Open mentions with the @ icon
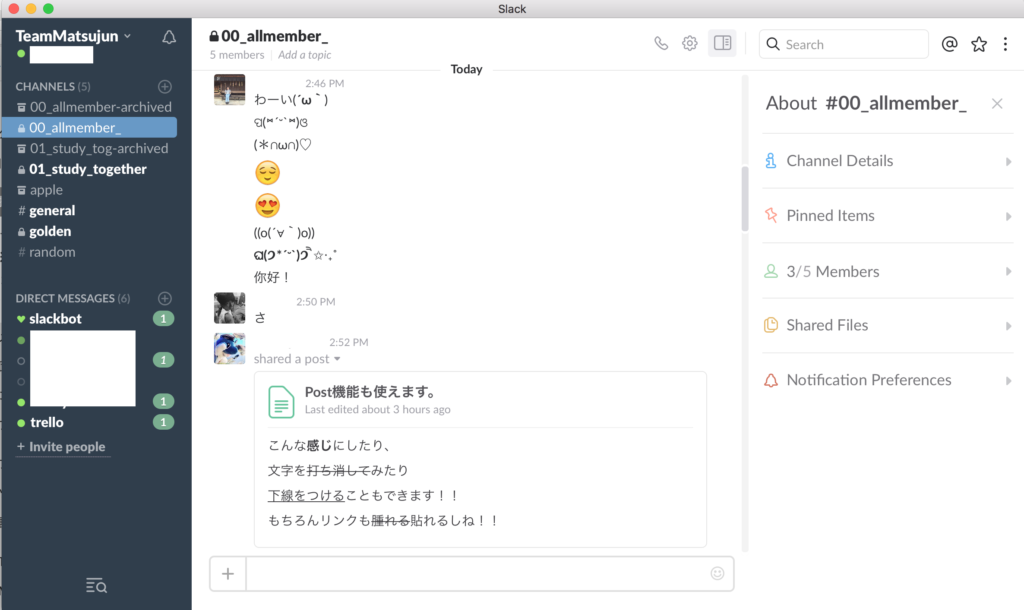1024x610 pixels. pos(950,44)
